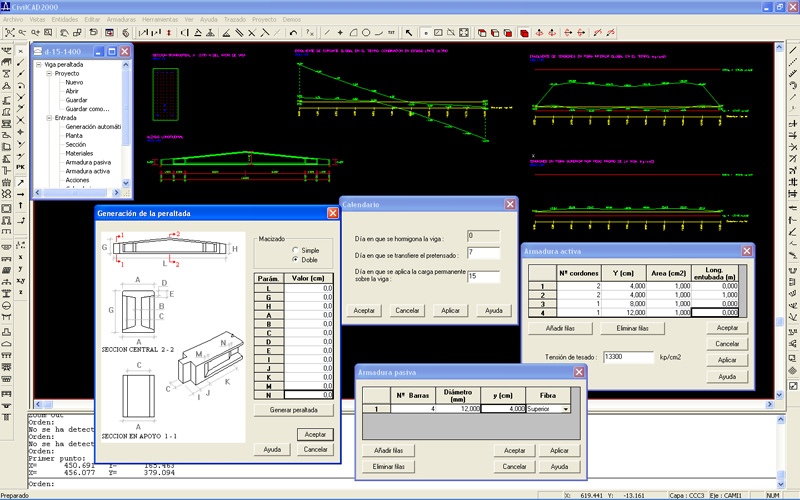Viewport: 800px width, 500px height.
Task: Click the PK icon in the left toolbar
Action: (21, 167)
